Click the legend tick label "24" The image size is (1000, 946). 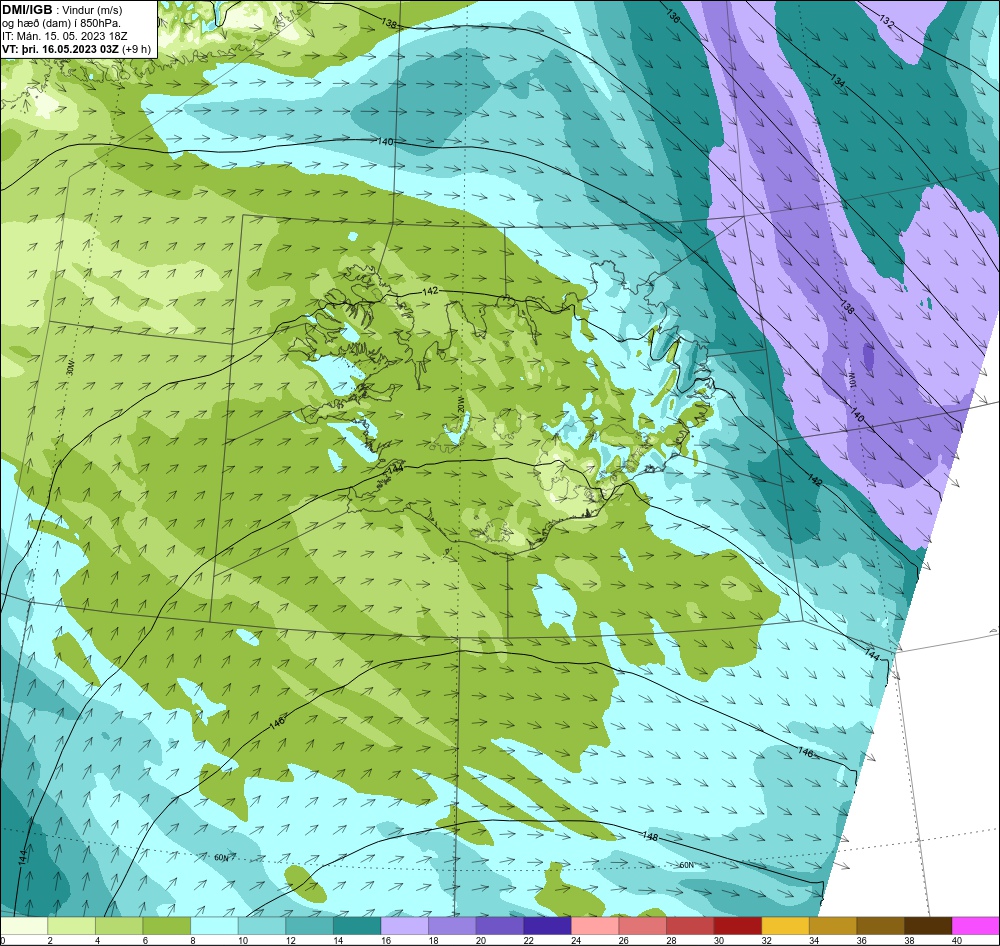coord(577,940)
